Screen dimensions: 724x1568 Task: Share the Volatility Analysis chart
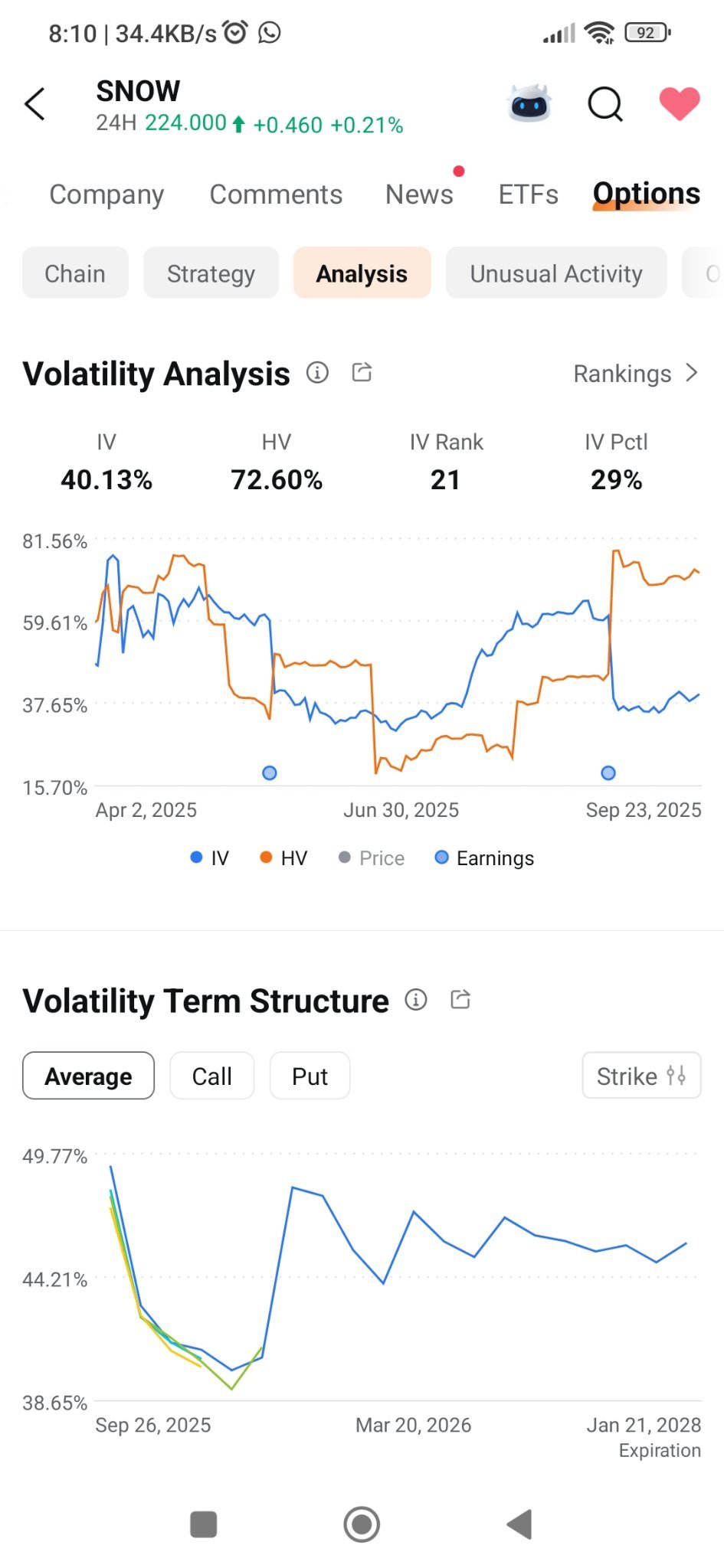click(x=362, y=373)
